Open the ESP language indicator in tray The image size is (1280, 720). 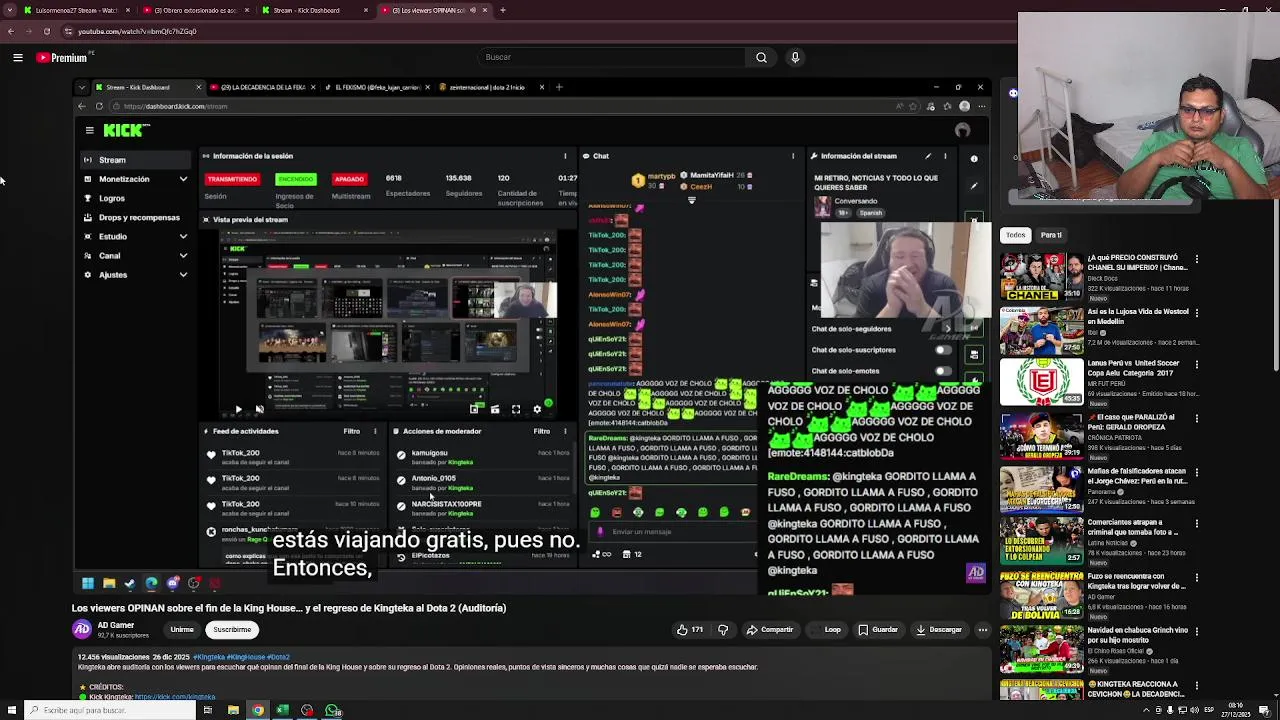[1208, 711]
